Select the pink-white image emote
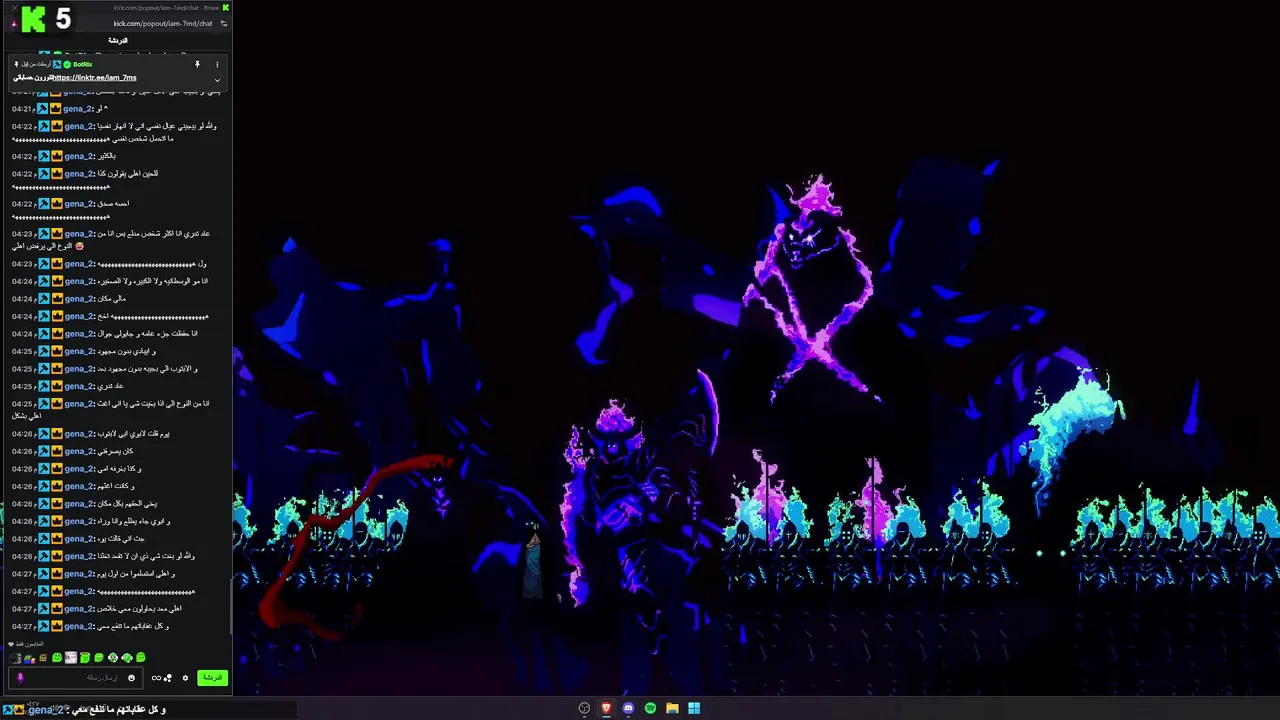Viewport: 1280px width, 720px height. (x=71, y=658)
